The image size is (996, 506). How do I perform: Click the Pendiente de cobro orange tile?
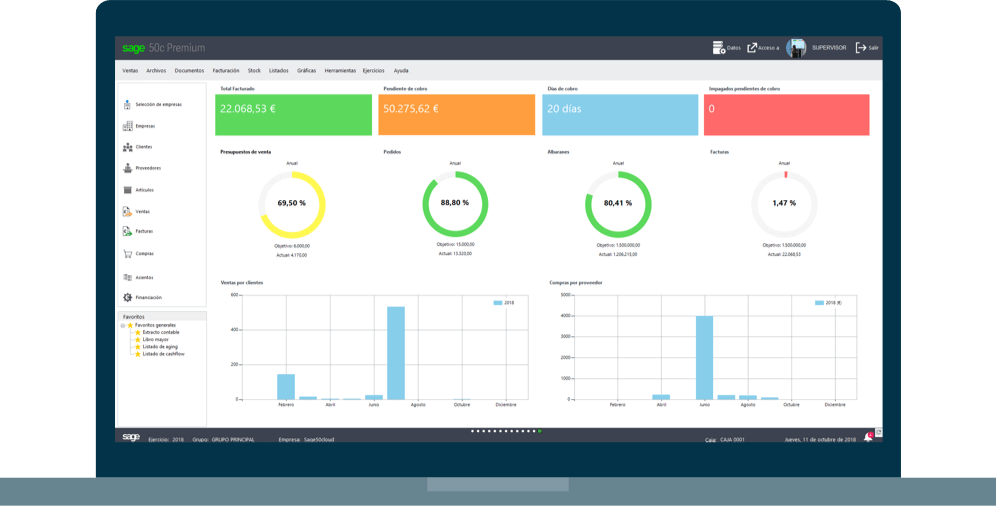point(456,115)
